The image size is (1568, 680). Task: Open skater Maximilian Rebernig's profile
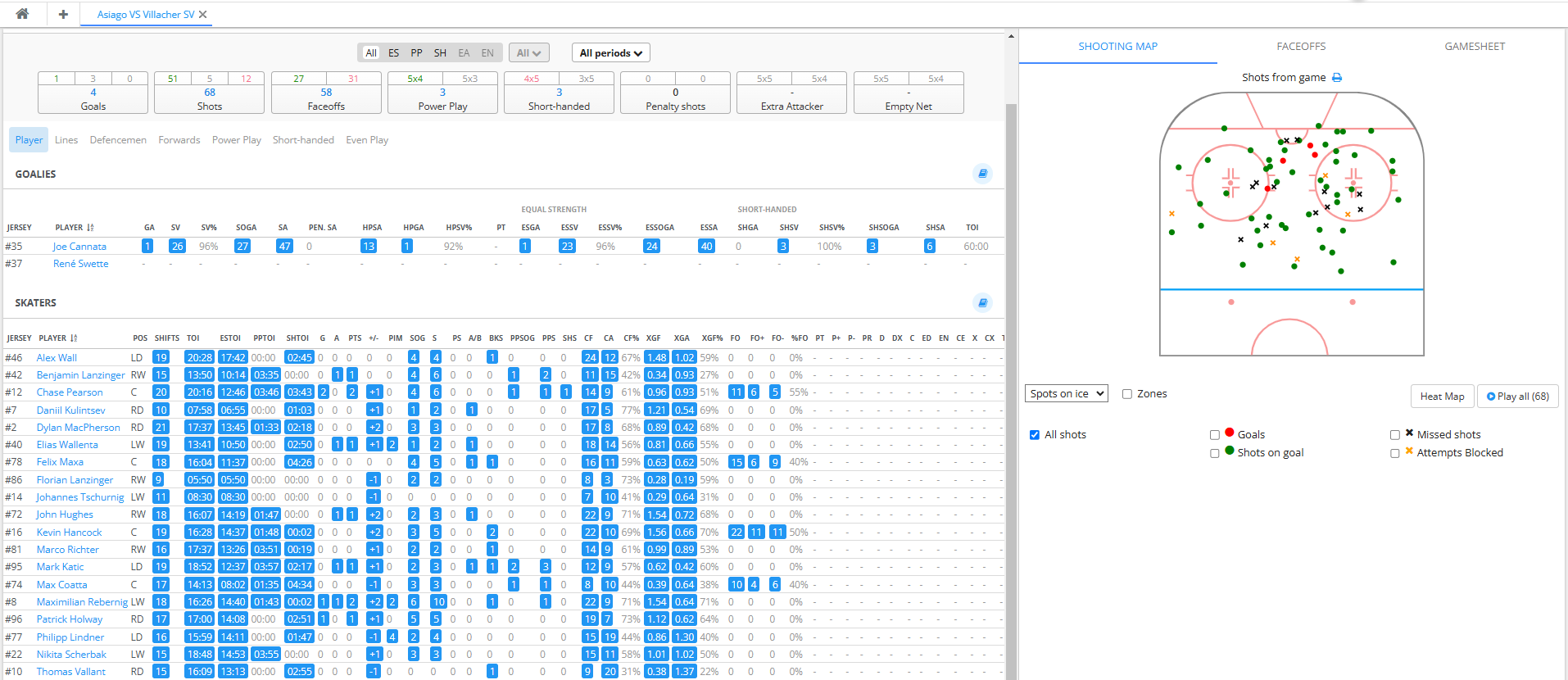tap(82, 602)
